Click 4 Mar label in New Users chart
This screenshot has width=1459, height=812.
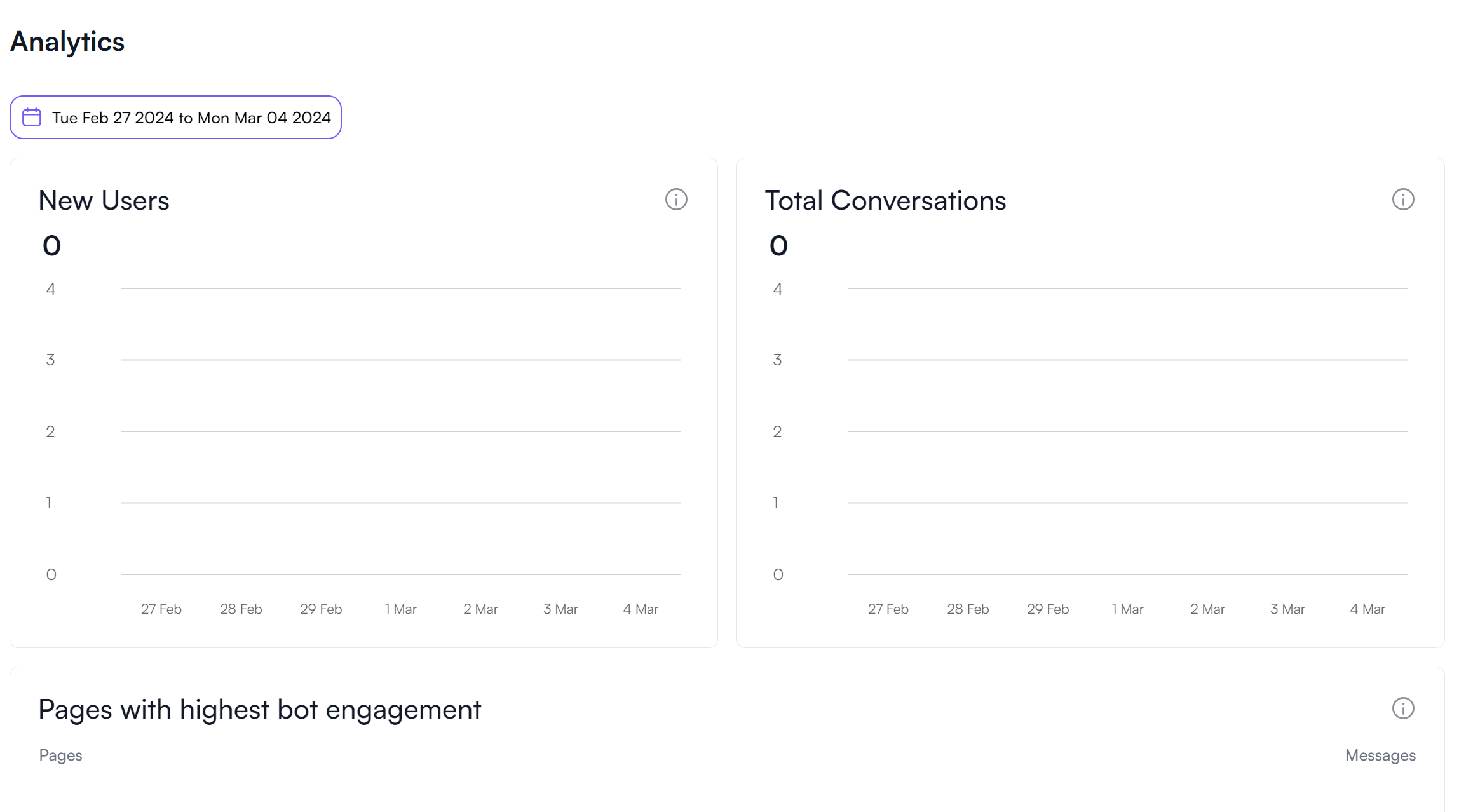coord(641,609)
